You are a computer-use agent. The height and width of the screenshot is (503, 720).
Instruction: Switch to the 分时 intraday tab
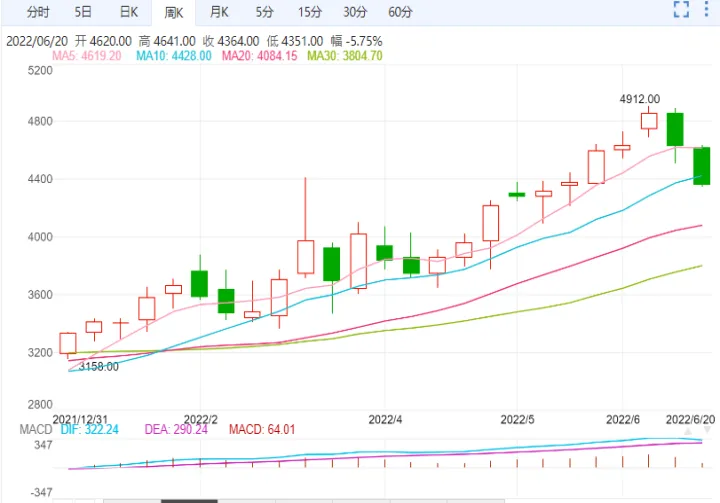[37, 12]
